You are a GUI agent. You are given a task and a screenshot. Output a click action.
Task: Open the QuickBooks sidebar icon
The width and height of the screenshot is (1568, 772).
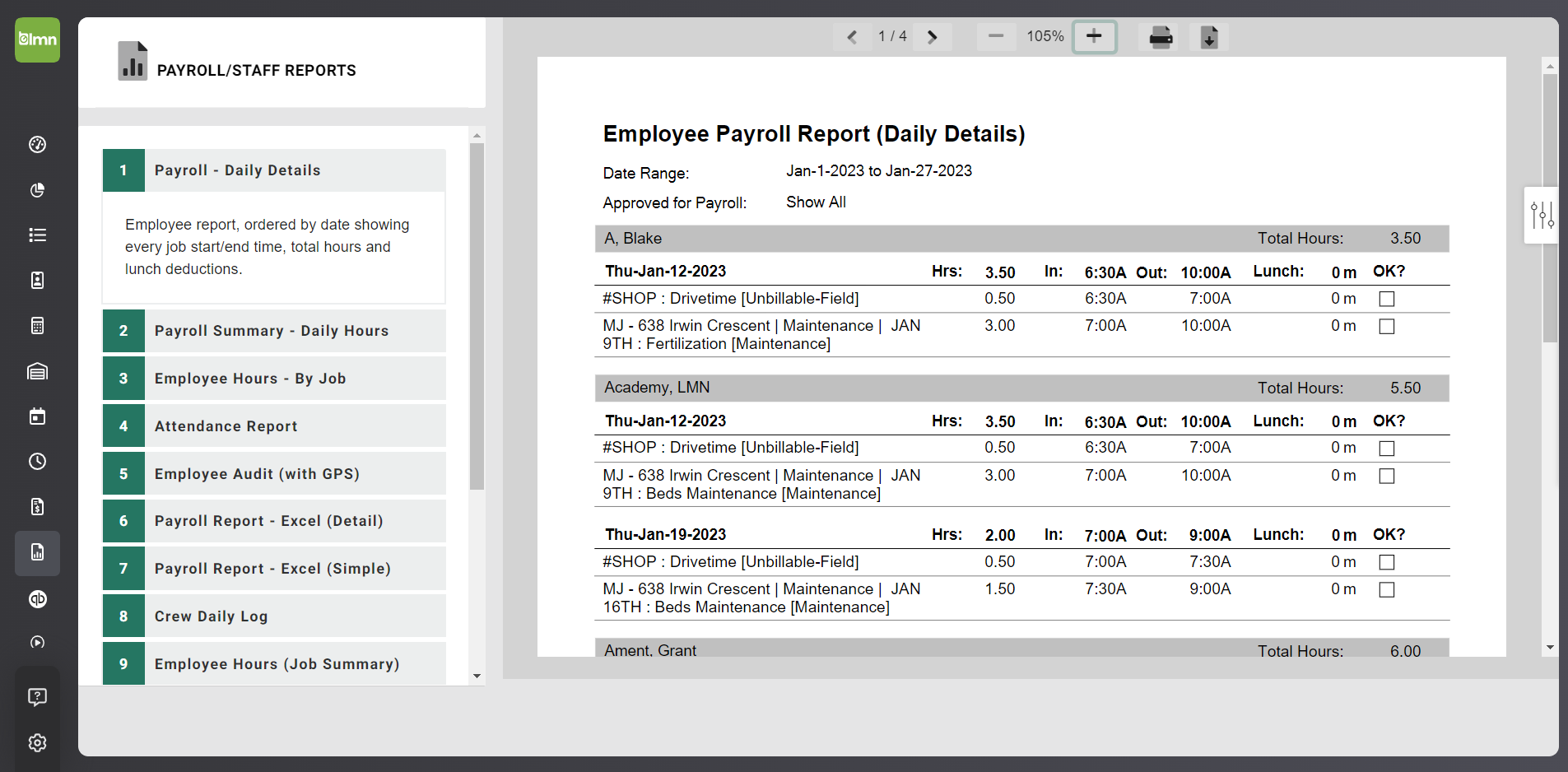click(x=37, y=599)
